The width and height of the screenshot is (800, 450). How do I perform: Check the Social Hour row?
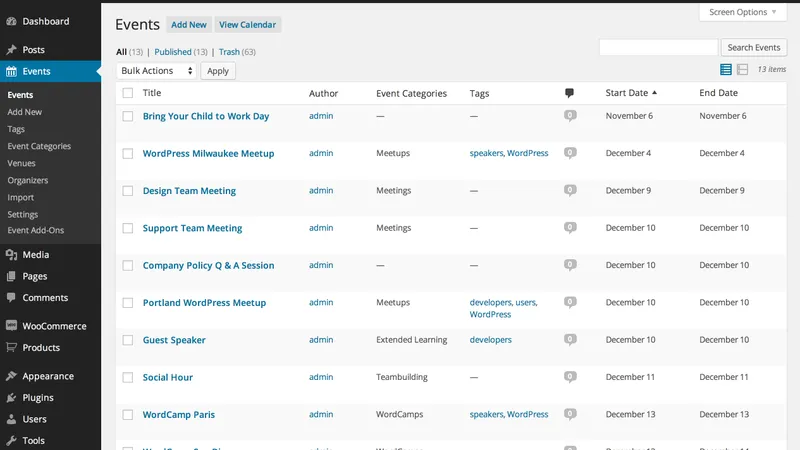[x=128, y=378]
